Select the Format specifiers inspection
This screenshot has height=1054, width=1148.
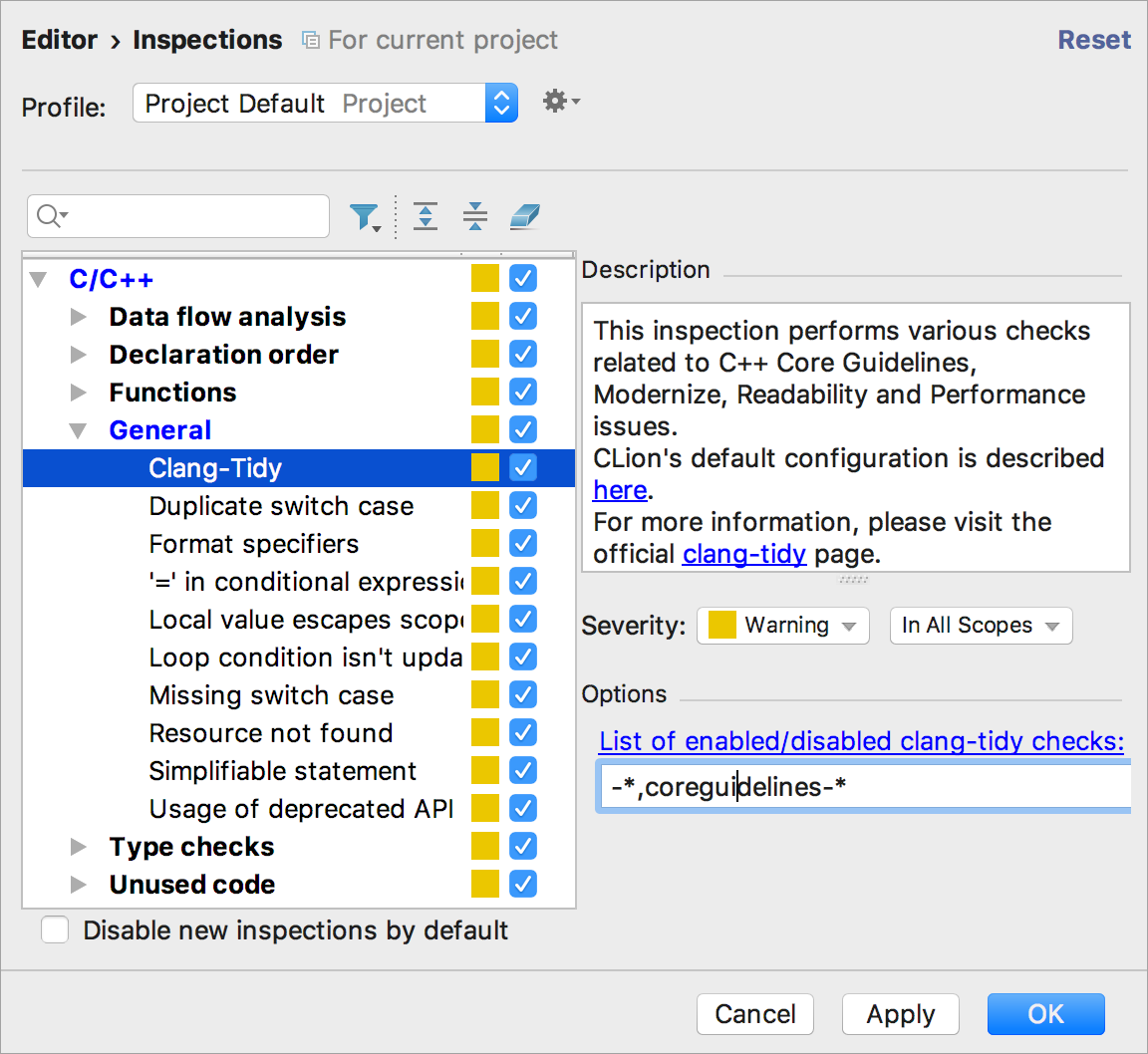(254, 544)
